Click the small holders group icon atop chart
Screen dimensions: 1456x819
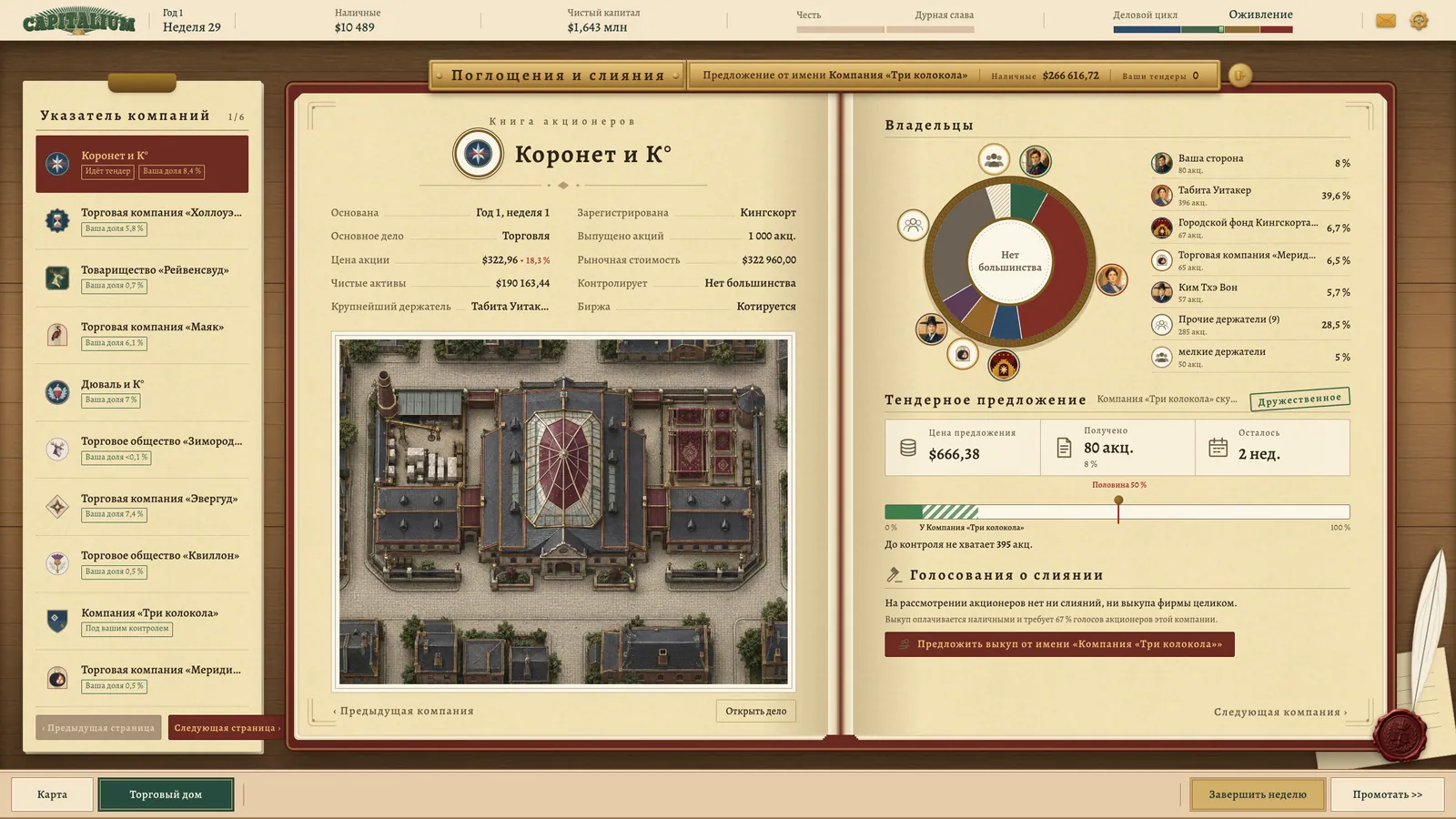point(994,159)
